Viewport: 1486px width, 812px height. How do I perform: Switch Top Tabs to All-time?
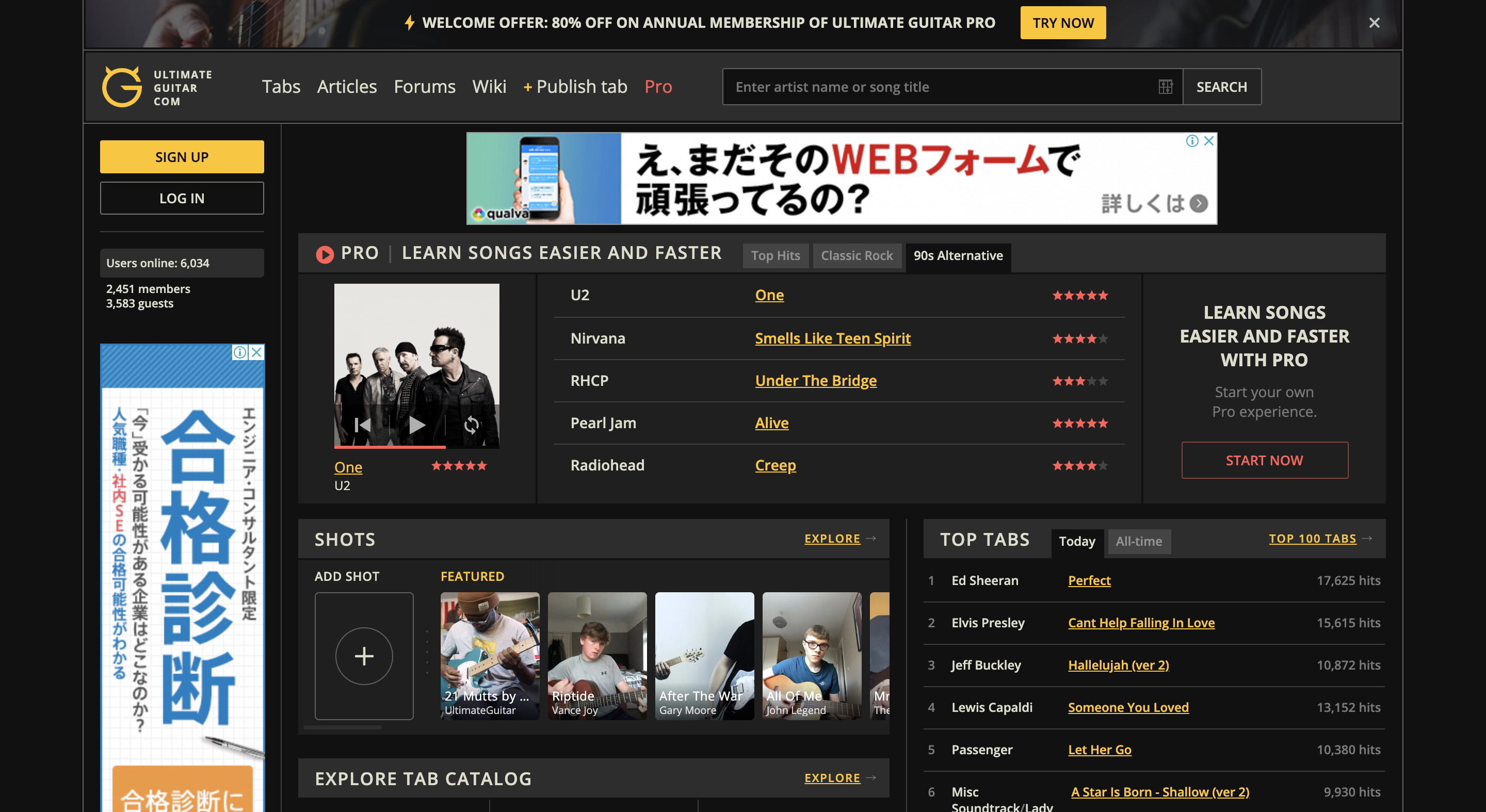1139,542
